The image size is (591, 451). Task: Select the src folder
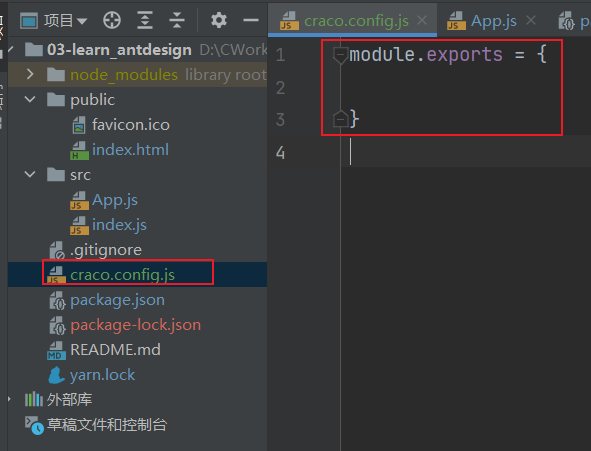tap(80, 175)
